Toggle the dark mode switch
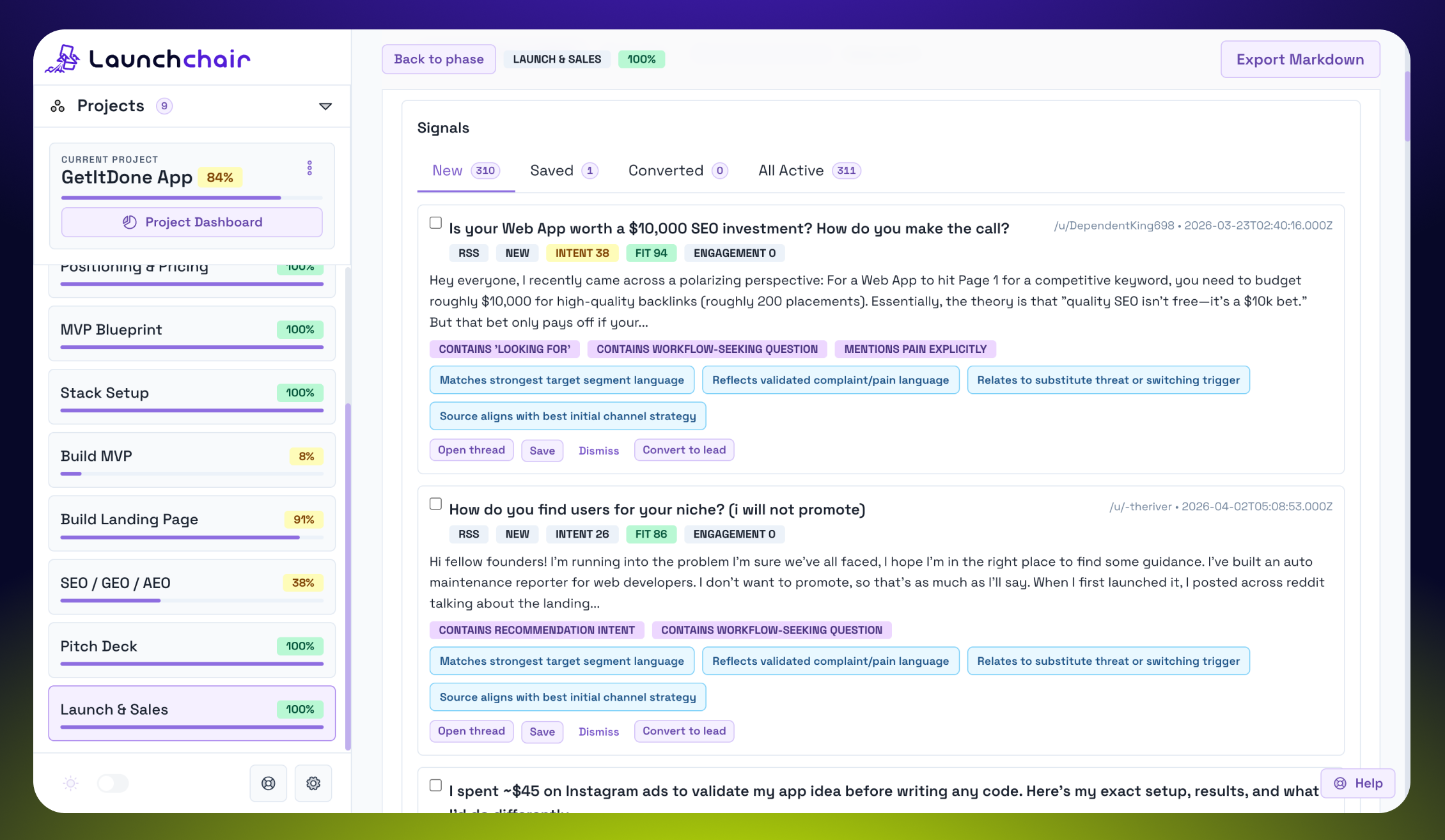 [x=113, y=783]
